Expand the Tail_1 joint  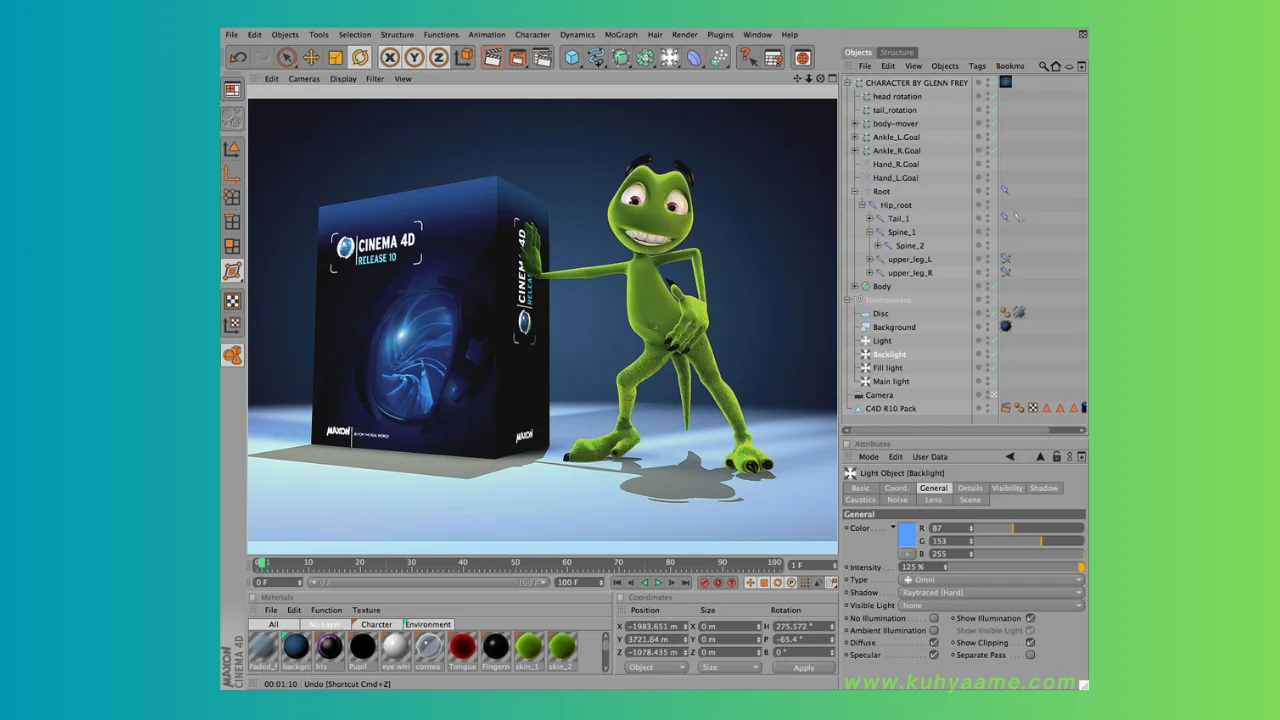pos(870,218)
